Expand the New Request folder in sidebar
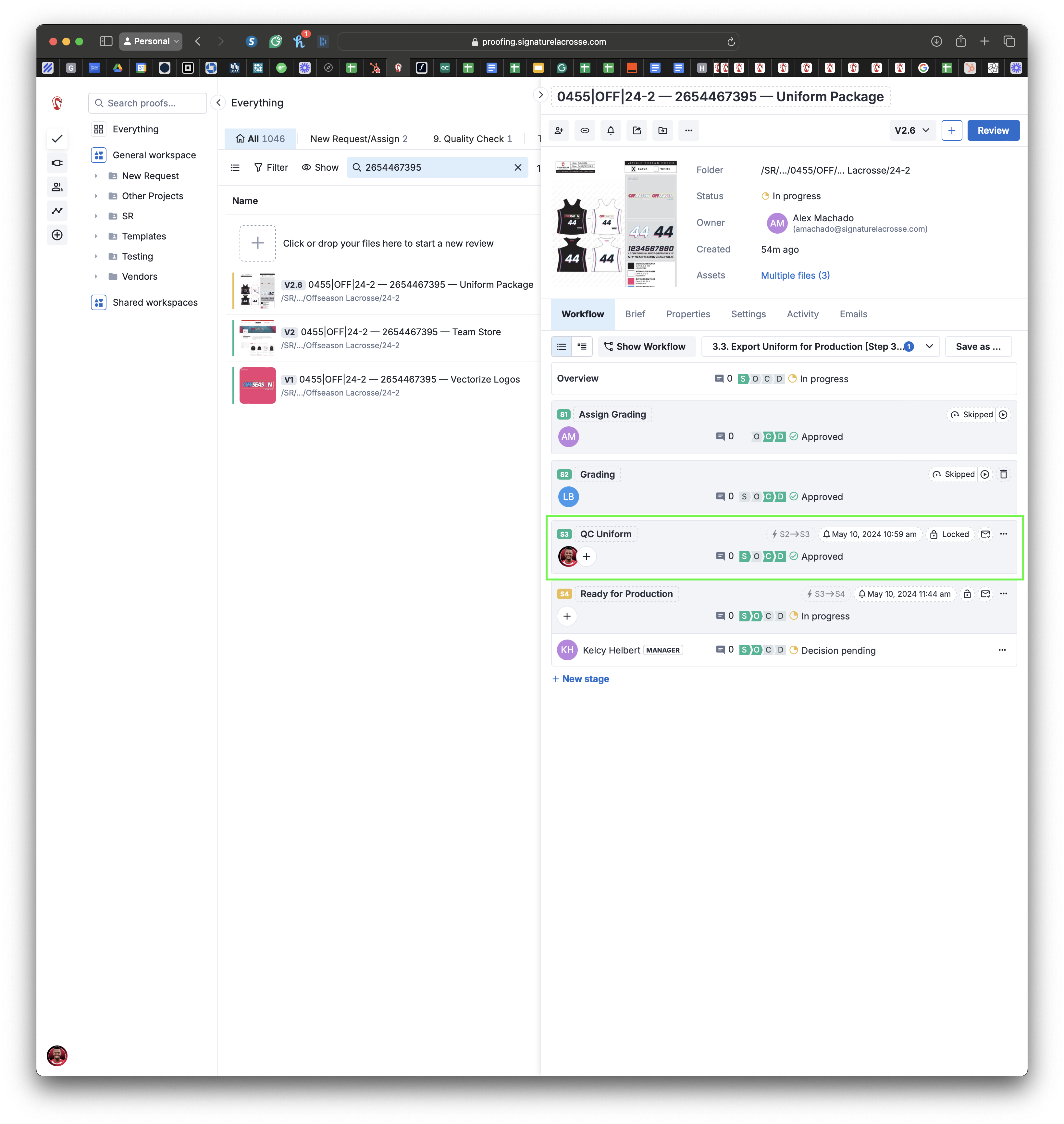Image resolution: width=1064 pixels, height=1124 pixels. pos(96,176)
